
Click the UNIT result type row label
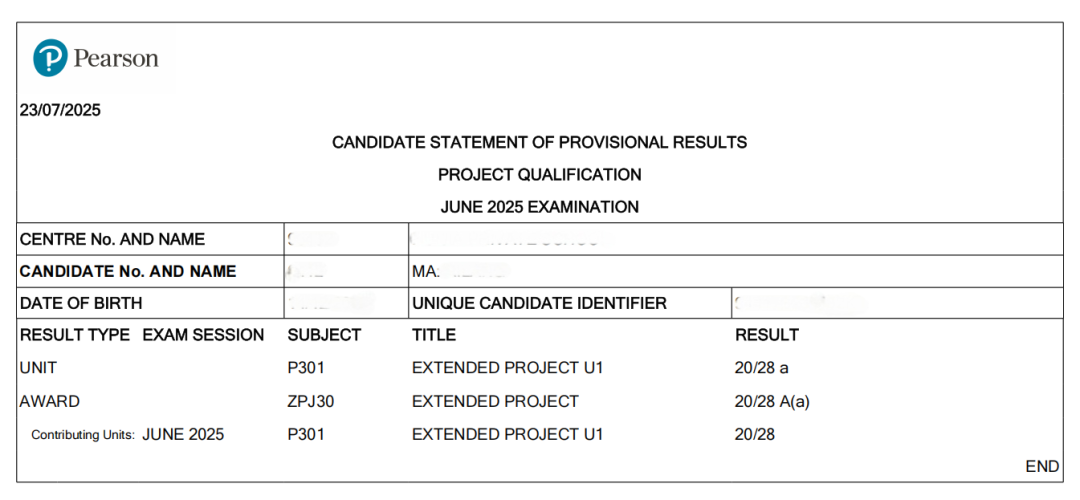pyautogui.click(x=36, y=368)
